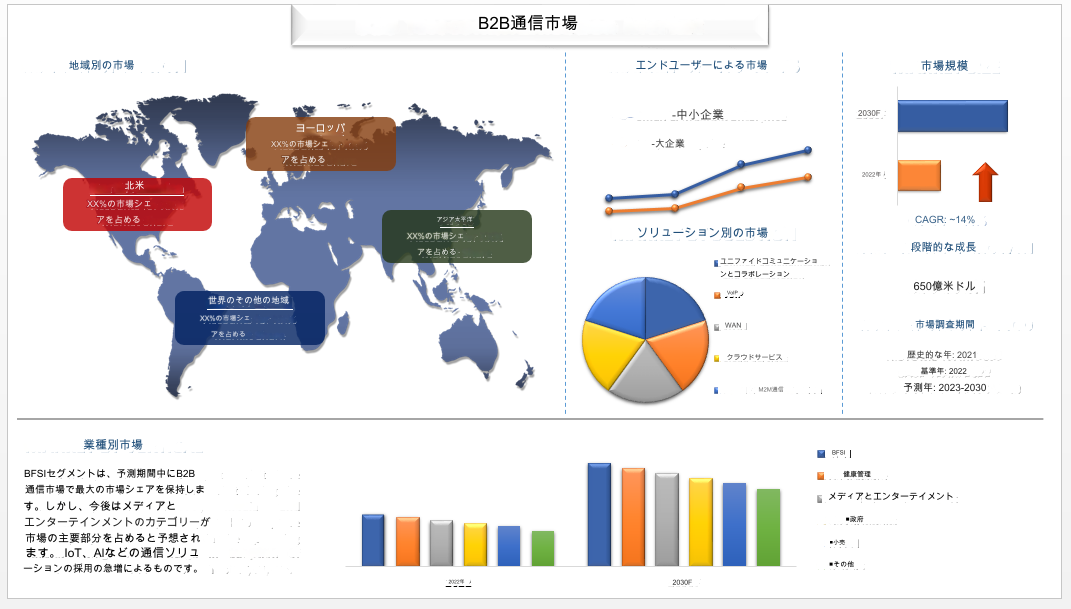Click the メディアとエンターテイメント legend label
The width and height of the screenshot is (1071, 609).
coord(891,496)
